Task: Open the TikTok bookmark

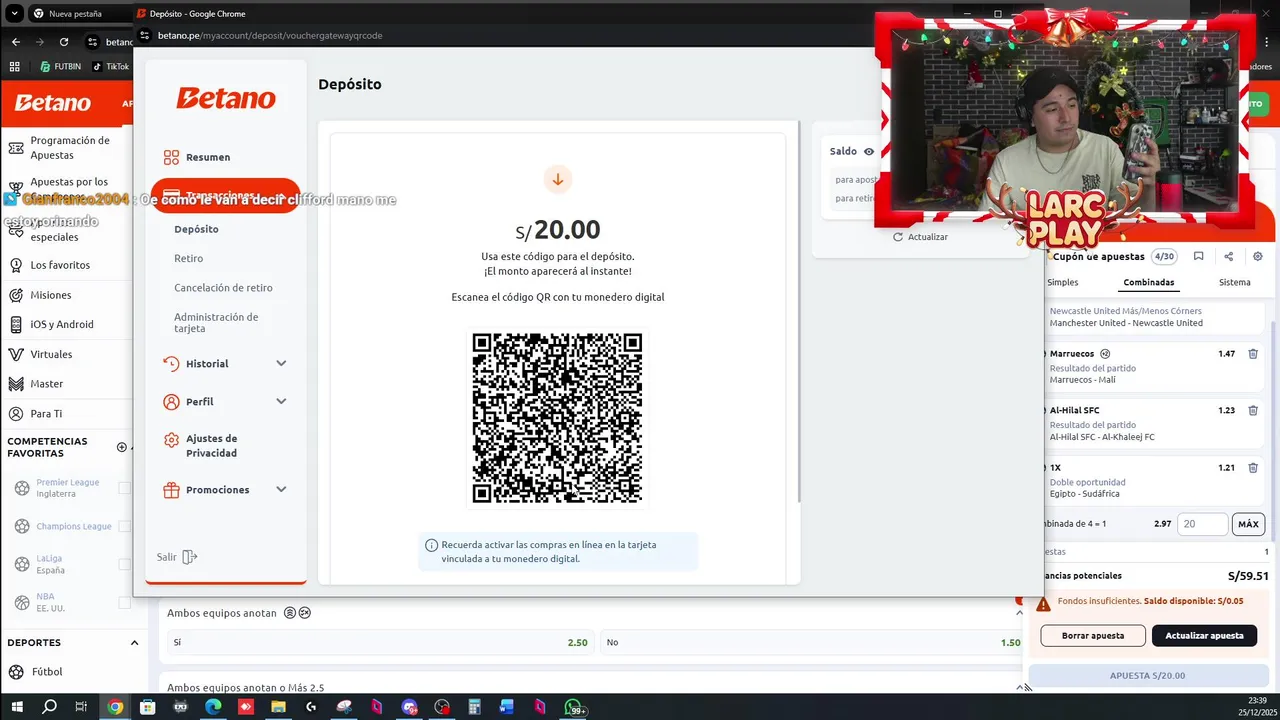Action: pos(111,67)
